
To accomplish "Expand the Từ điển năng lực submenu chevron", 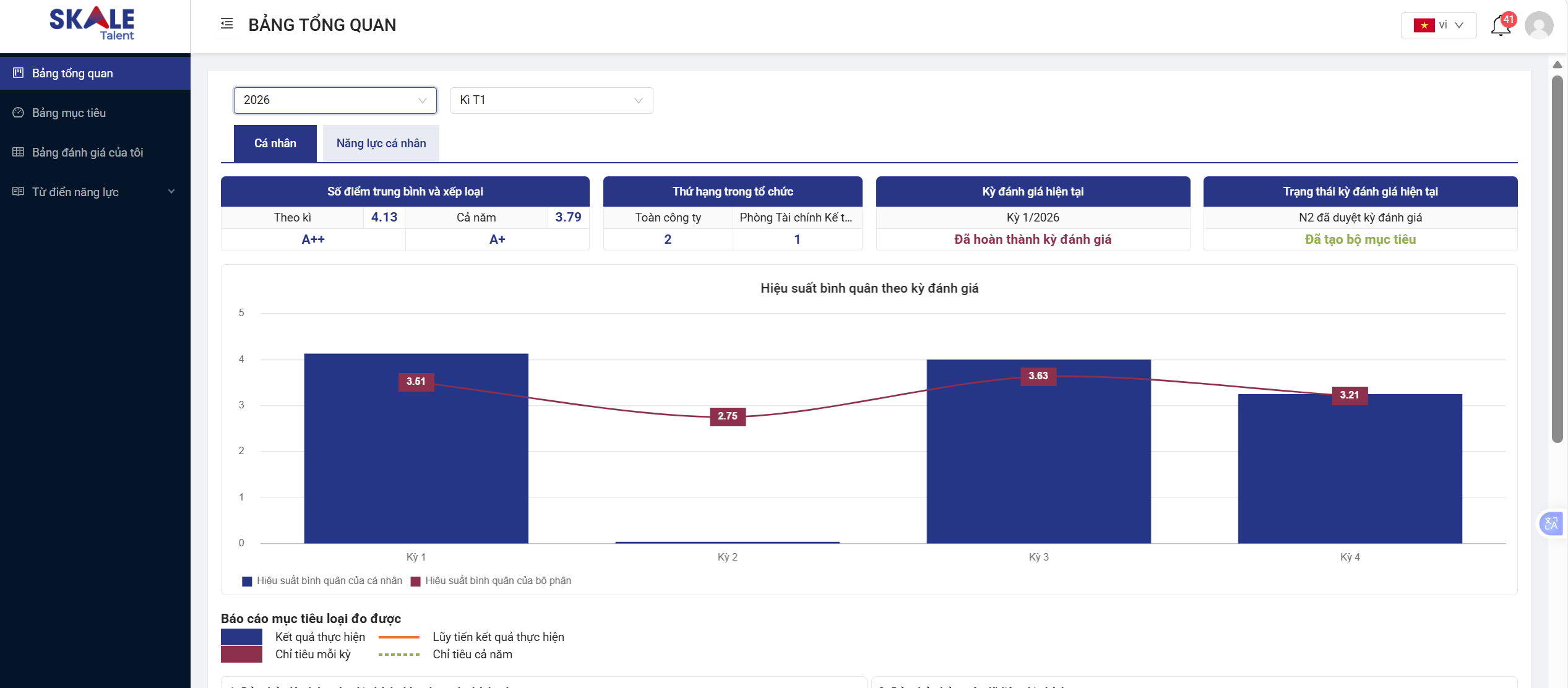I will pos(171,192).
